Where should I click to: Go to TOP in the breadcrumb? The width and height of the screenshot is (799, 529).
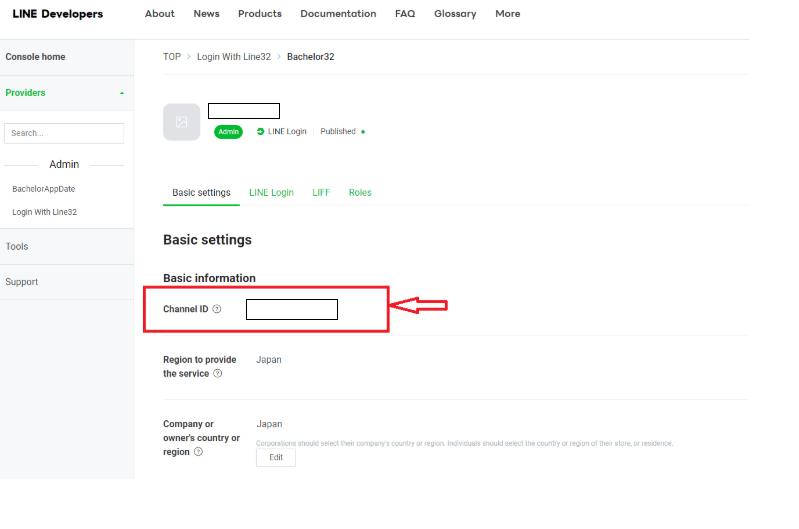[x=172, y=57]
